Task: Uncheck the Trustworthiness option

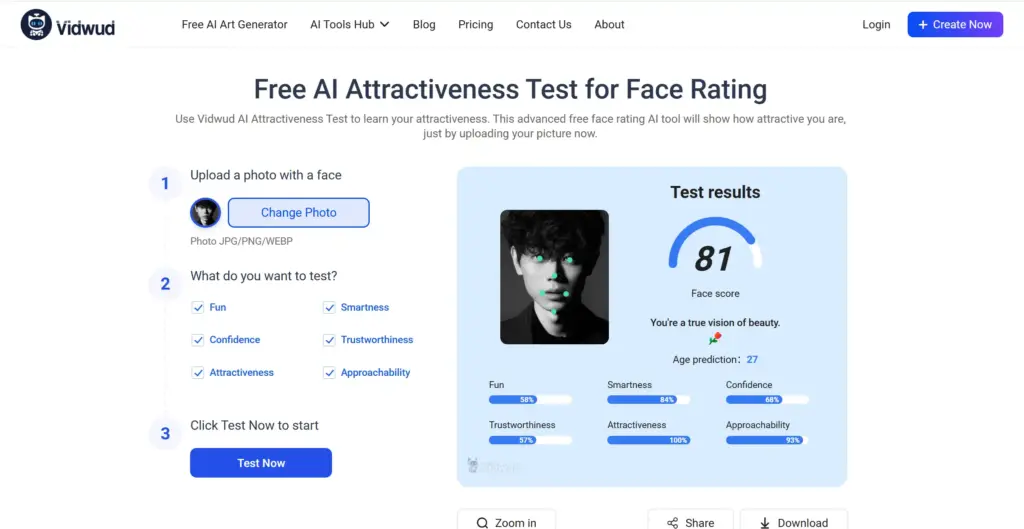Action: point(329,340)
